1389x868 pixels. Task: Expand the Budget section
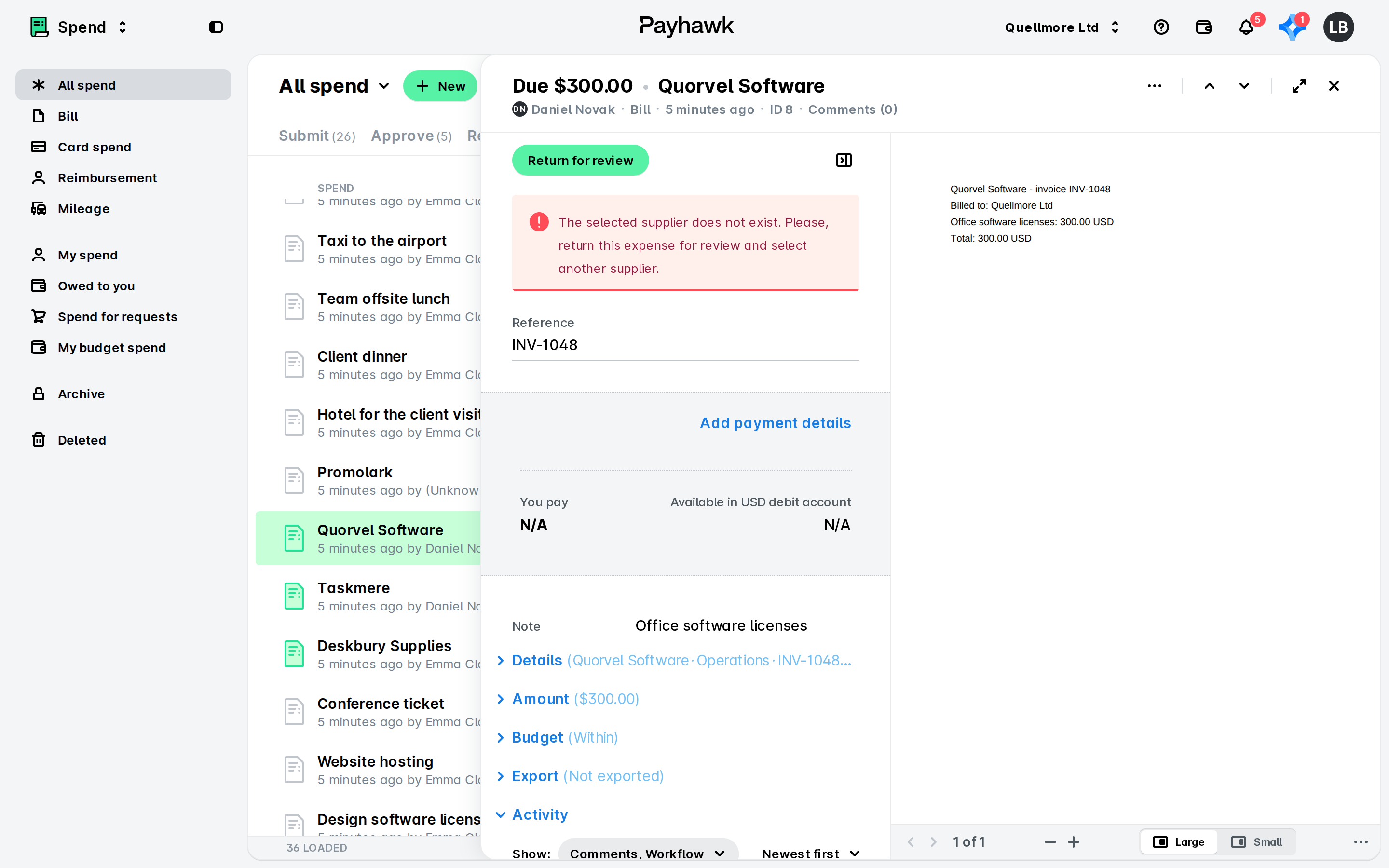coord(558,737)
